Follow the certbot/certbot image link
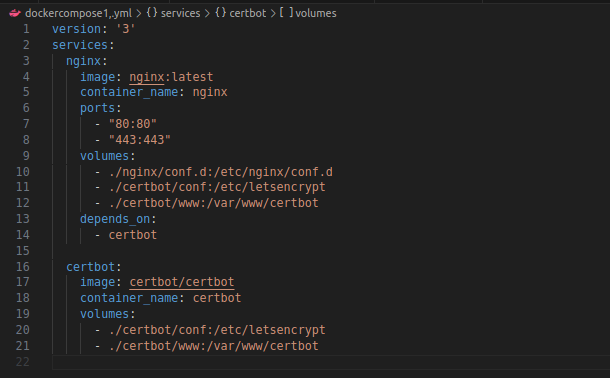610x378 pixels. [182, 282]
